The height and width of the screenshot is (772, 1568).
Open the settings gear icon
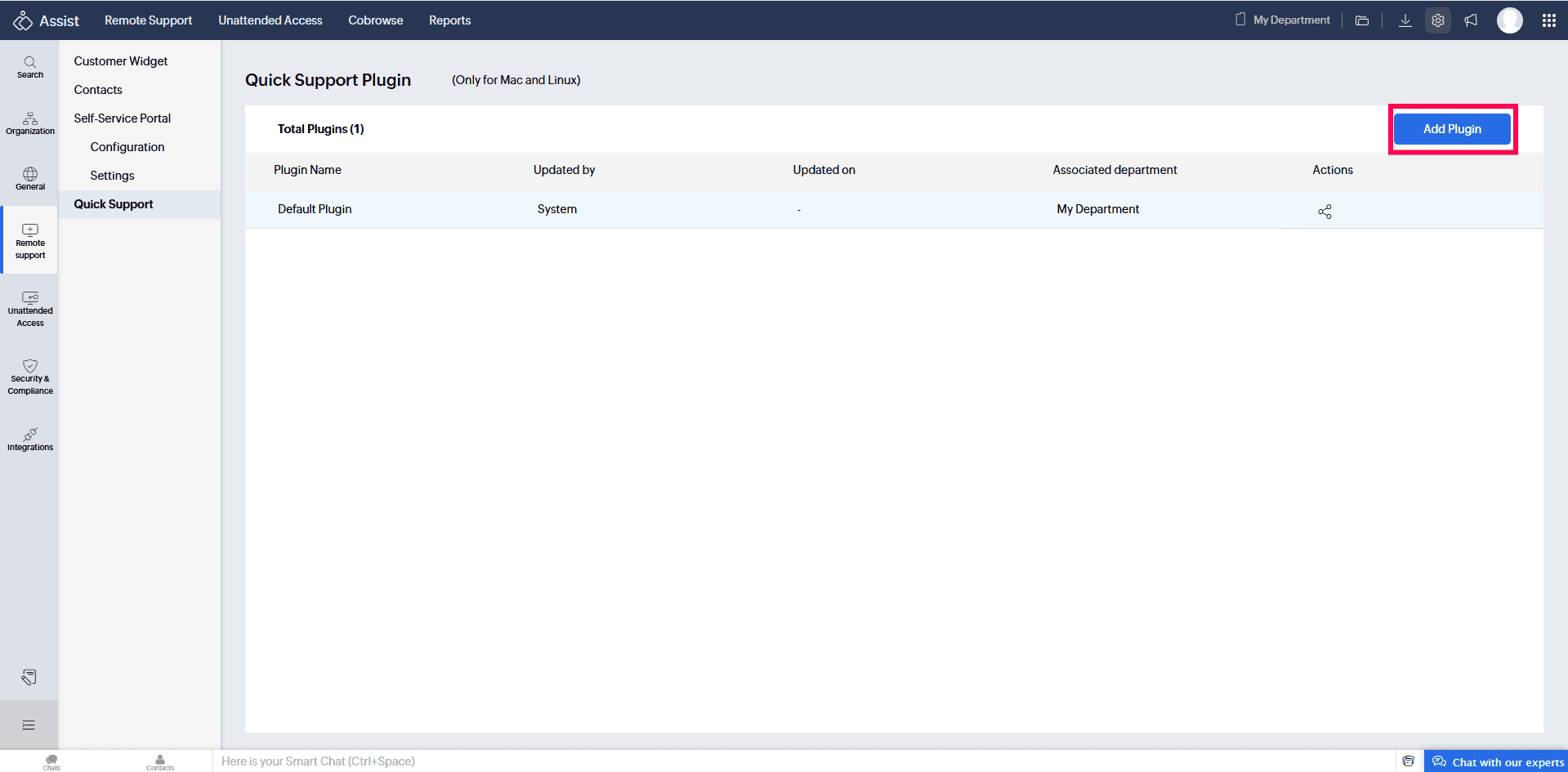coord(1437,20)
